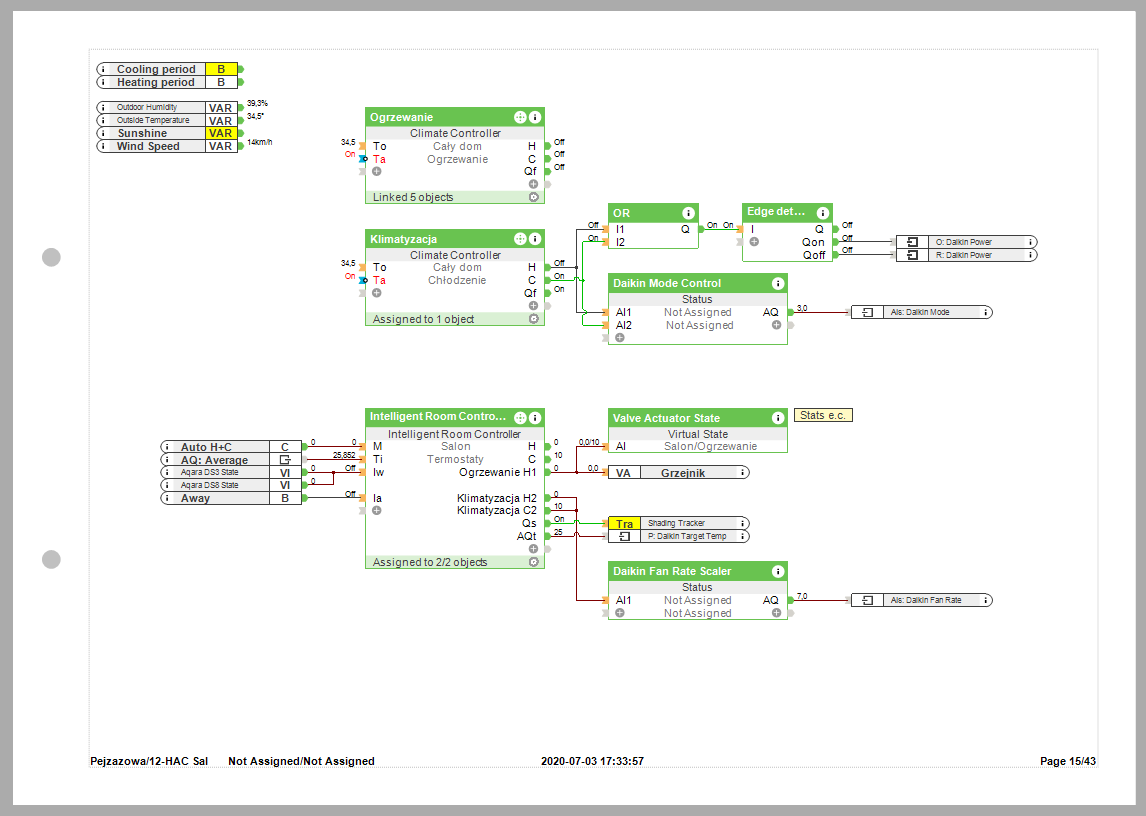
Task: Select yellow Tra tag of Shading Tracker
Action: click(x=624, y=524)
